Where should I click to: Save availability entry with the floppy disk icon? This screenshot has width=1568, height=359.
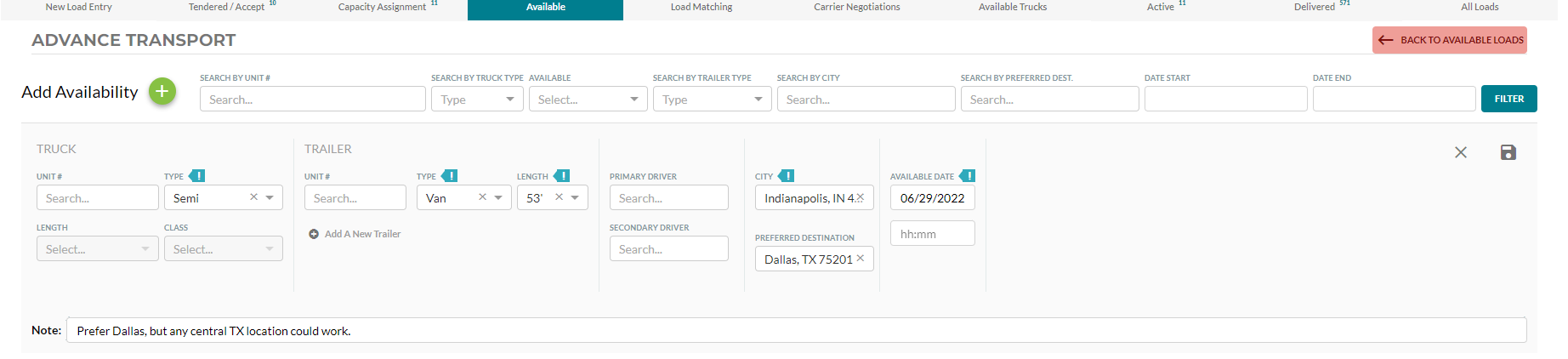point(1508,152)
